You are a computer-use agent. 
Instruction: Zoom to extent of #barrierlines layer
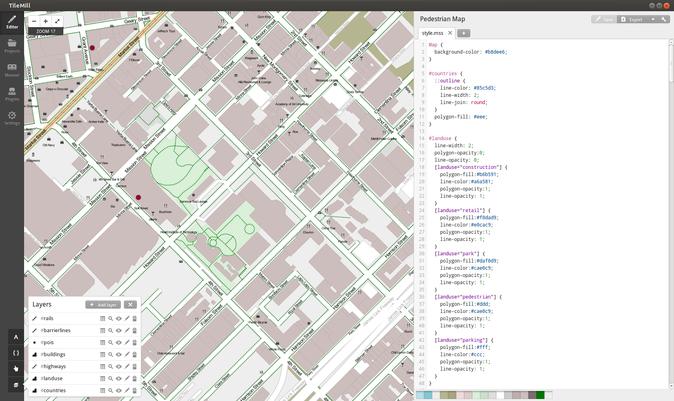coord(110,331)
